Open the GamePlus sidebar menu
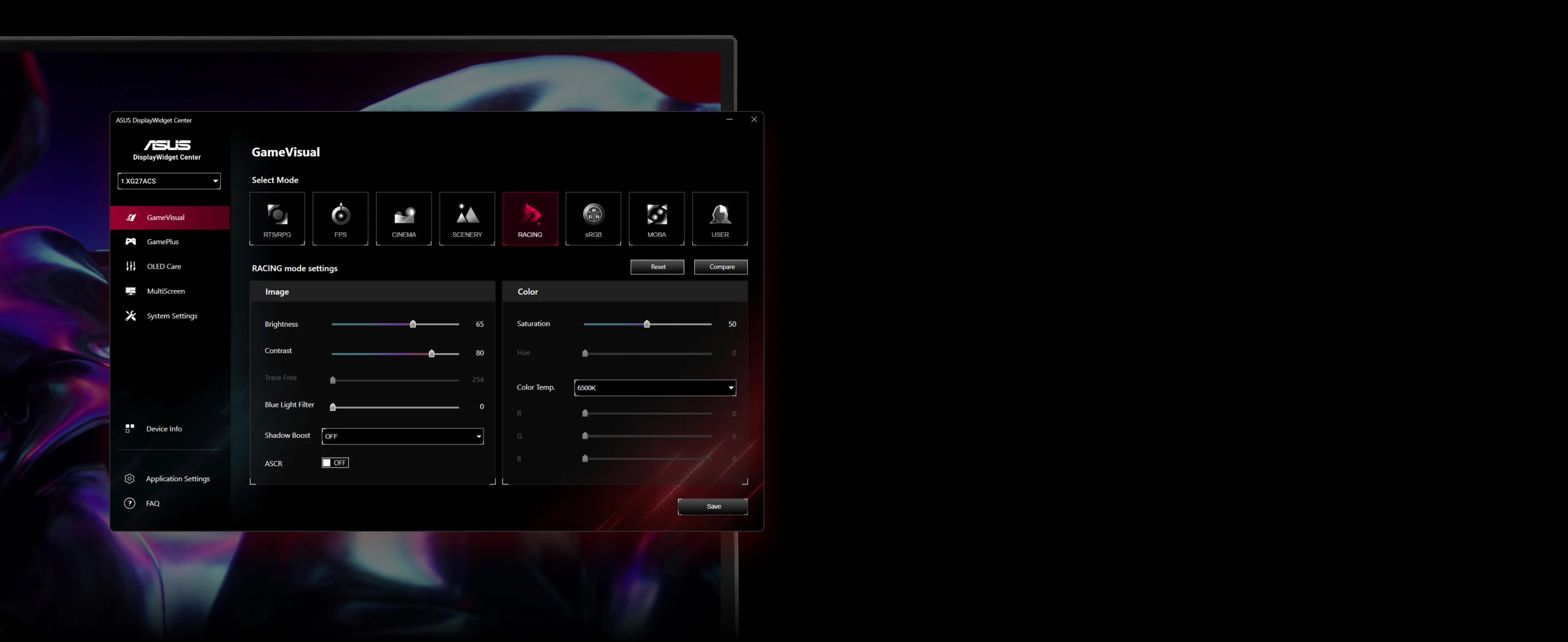Viewport: 1568px width, 642px height. 163,242
